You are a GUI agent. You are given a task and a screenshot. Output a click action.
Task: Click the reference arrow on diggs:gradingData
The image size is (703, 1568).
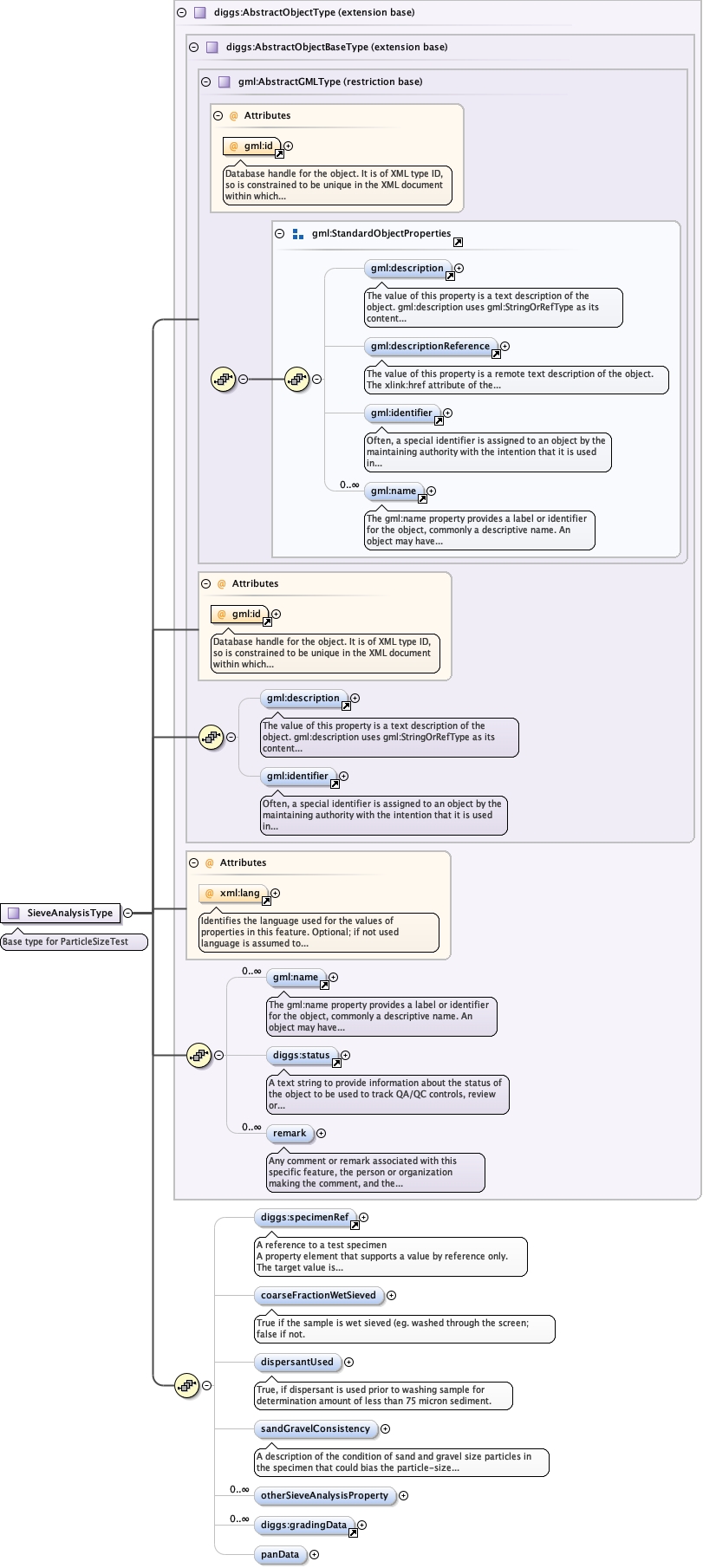point(353,1532)
